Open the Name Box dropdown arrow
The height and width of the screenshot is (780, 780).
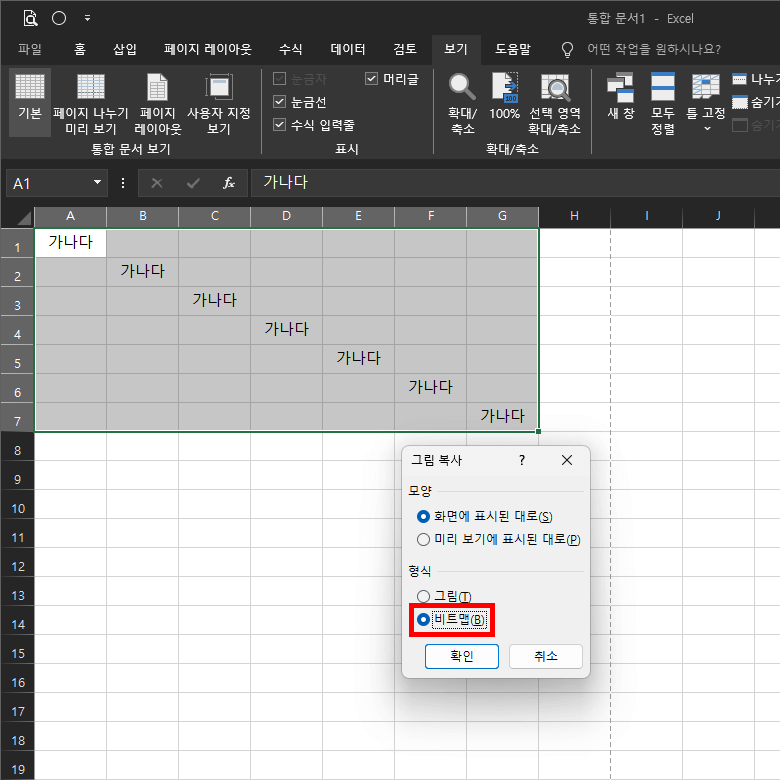pos(98,183)
